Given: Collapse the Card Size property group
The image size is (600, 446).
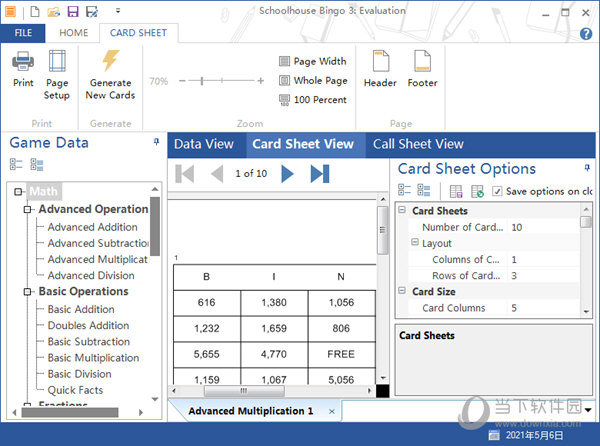Looking at the screenshot, I should [402, 290].
